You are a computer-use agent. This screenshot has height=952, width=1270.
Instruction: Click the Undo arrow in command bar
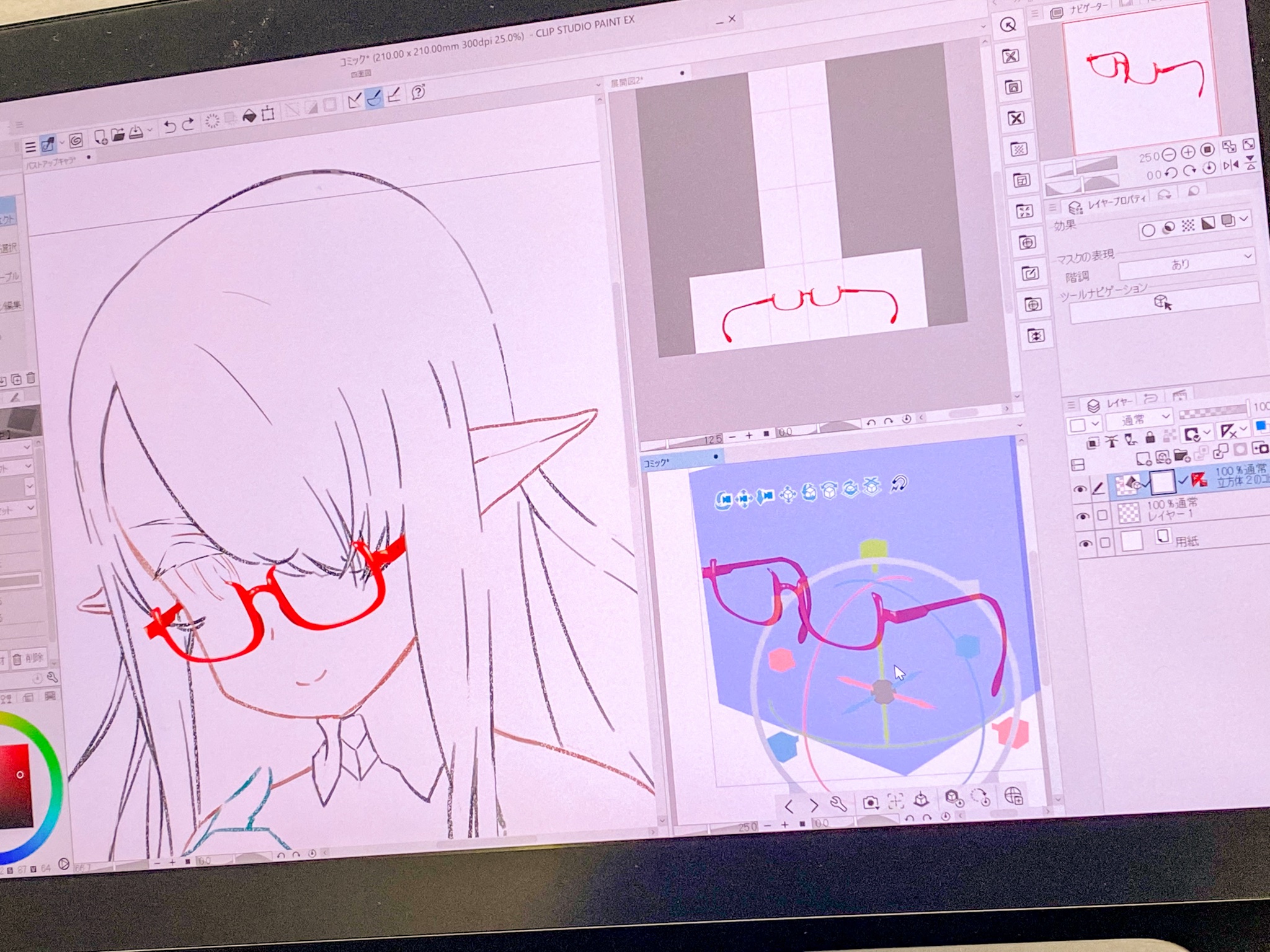169,127
